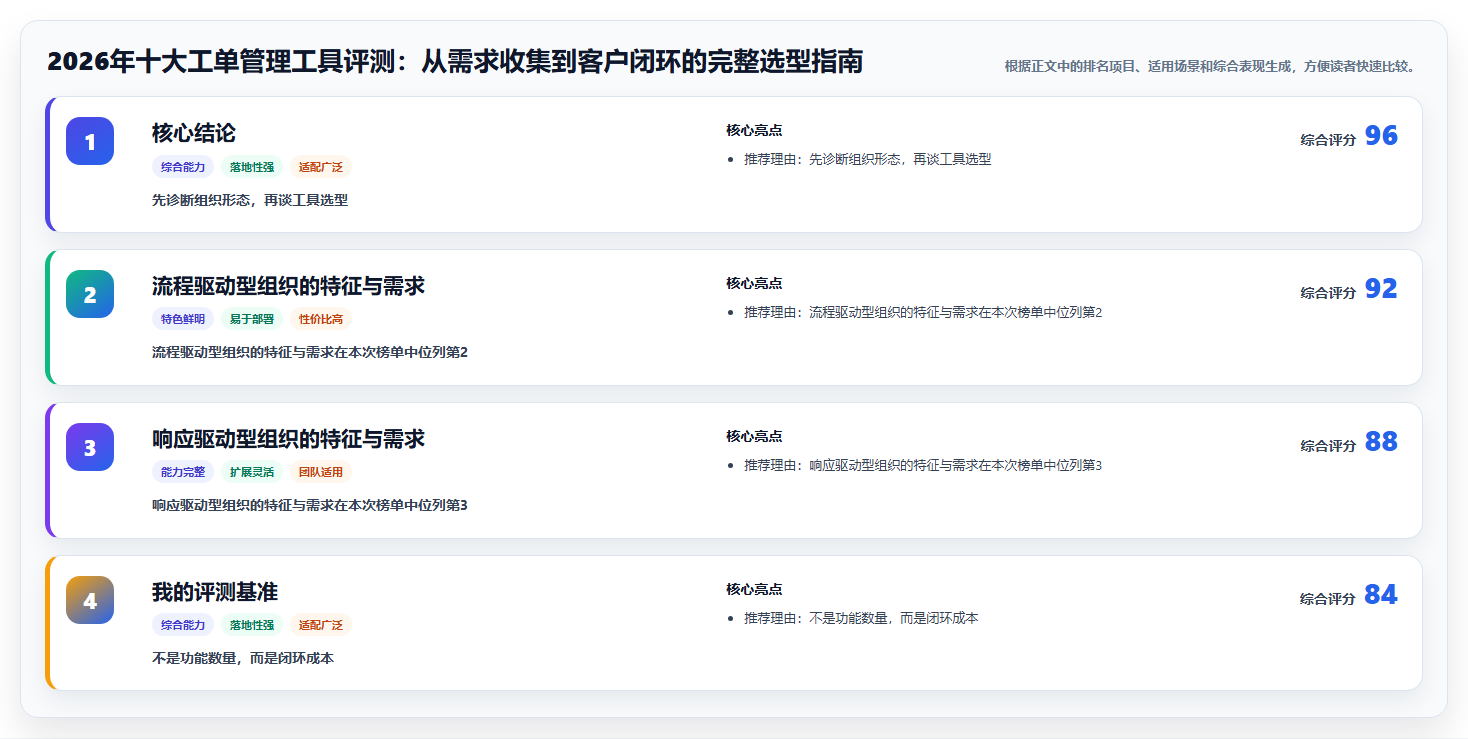Open the 响应驱动型组织的特征与需求 title
Screen dimensions: 1468x739
[288, 439]
